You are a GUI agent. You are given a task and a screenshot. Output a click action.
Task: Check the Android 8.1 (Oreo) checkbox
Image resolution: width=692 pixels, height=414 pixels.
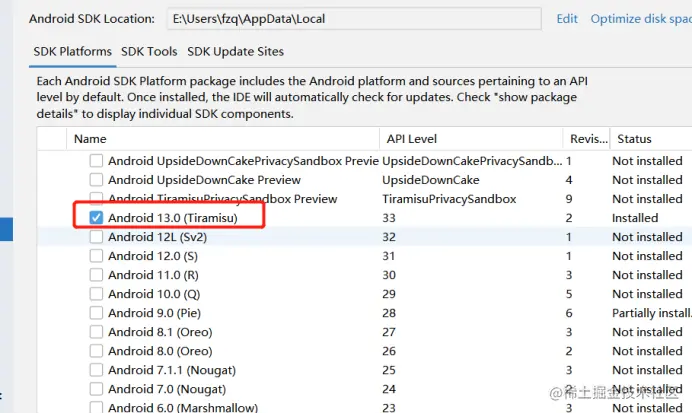point(96,332)
